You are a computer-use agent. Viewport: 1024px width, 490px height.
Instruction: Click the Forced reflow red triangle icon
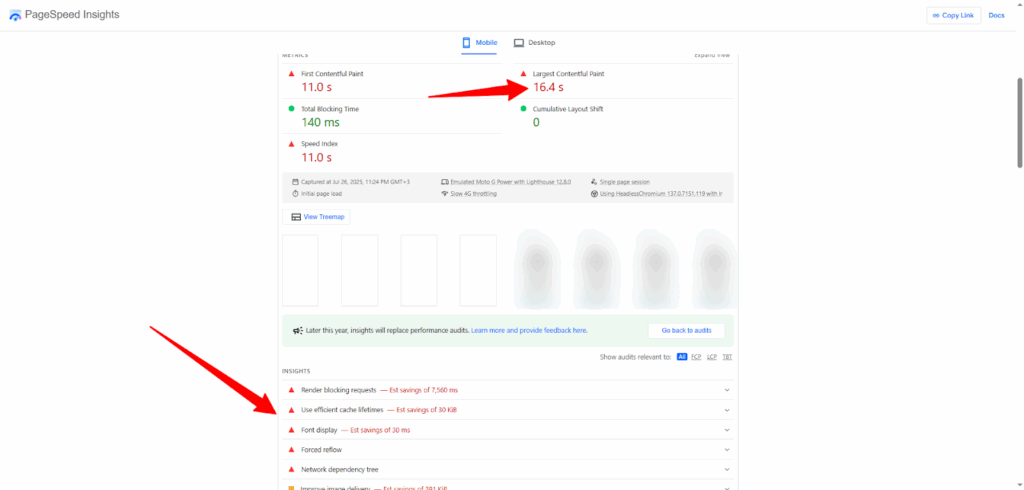pos(291,449)
